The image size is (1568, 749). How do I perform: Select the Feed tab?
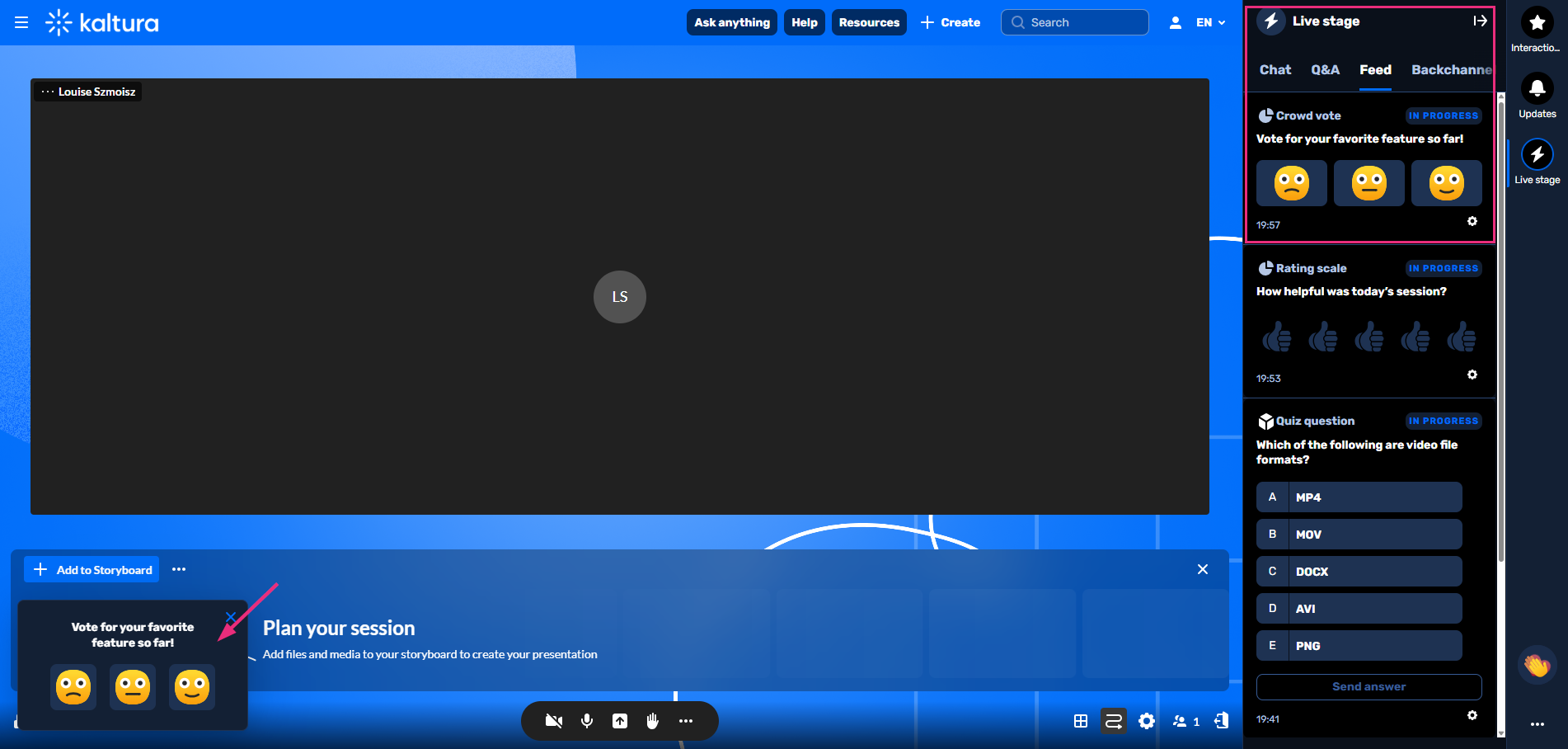pos(1375,70)
